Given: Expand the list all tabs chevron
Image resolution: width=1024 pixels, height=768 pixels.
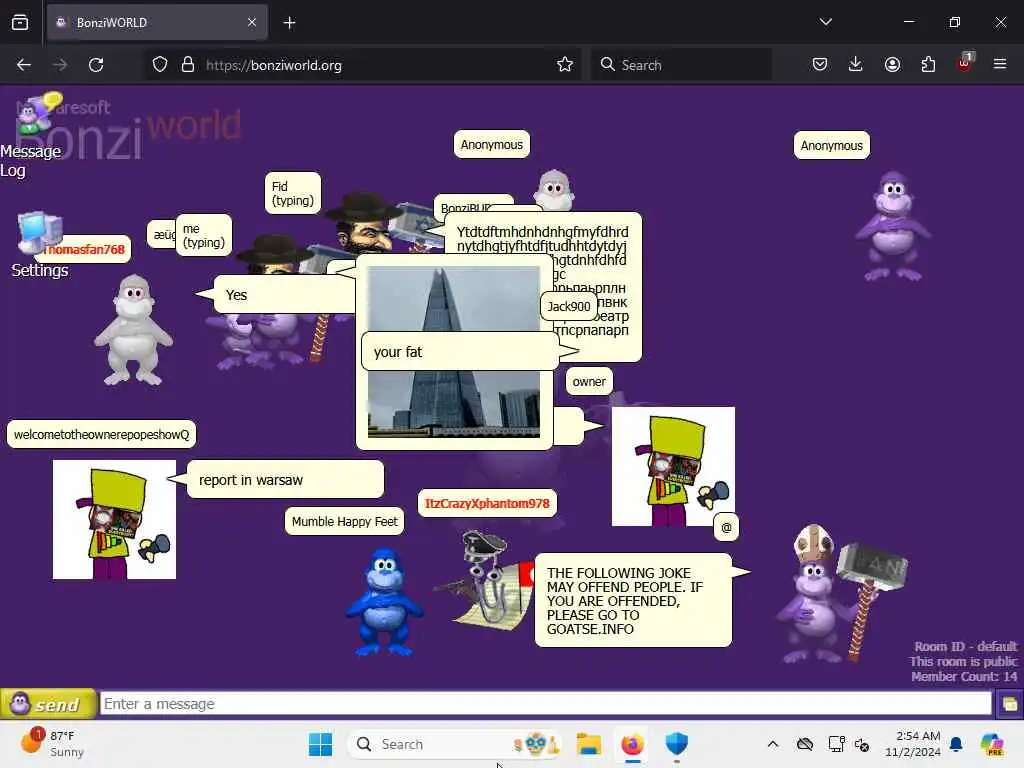Looking at the screenshot, I should click(x=825, y=22).
